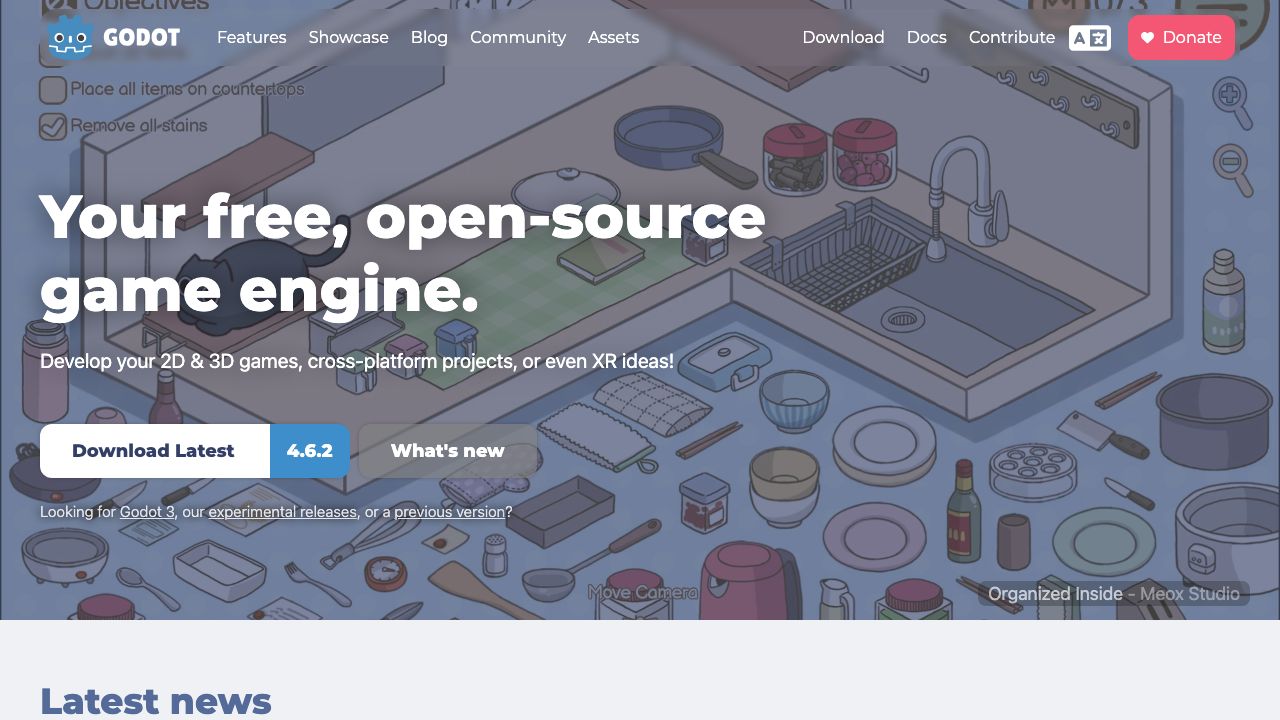Open the Contribute page
The image size is (1280, 720).
(x=1011, y=37)
